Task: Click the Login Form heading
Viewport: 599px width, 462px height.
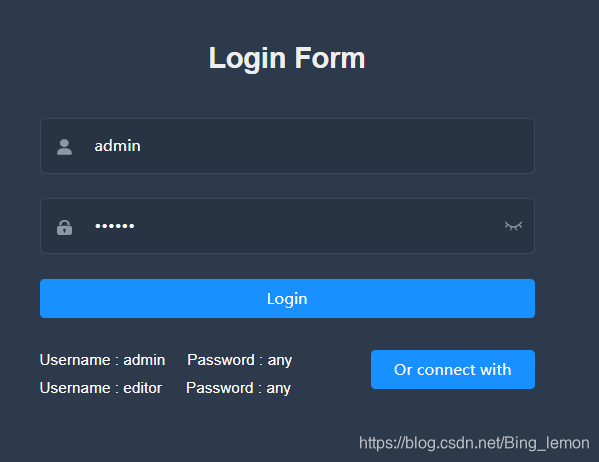Action: pos(287,58)
